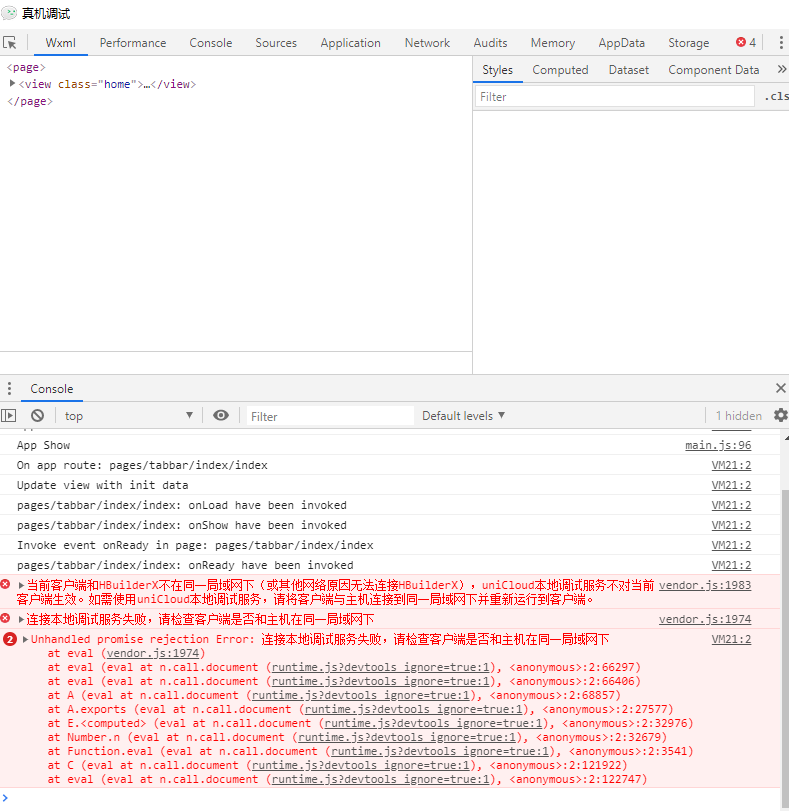Toggle the console sidebar panel icon
The height and width of the screenshot is (811, 789).
[9, 415]
